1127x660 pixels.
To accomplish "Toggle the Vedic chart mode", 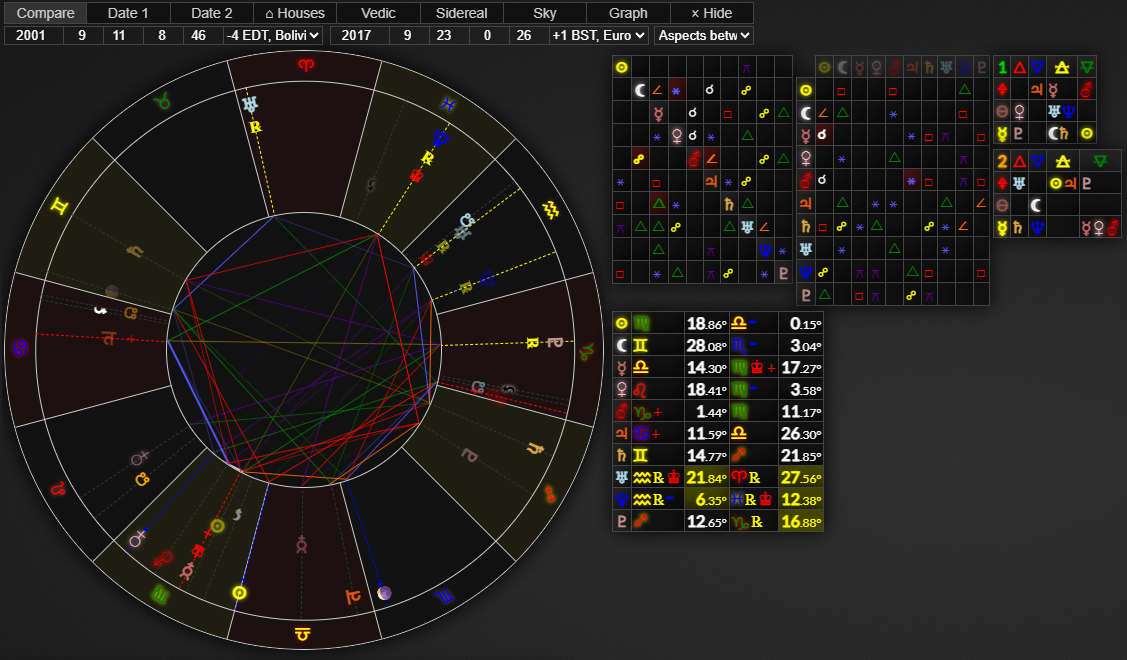I will 378,13.
